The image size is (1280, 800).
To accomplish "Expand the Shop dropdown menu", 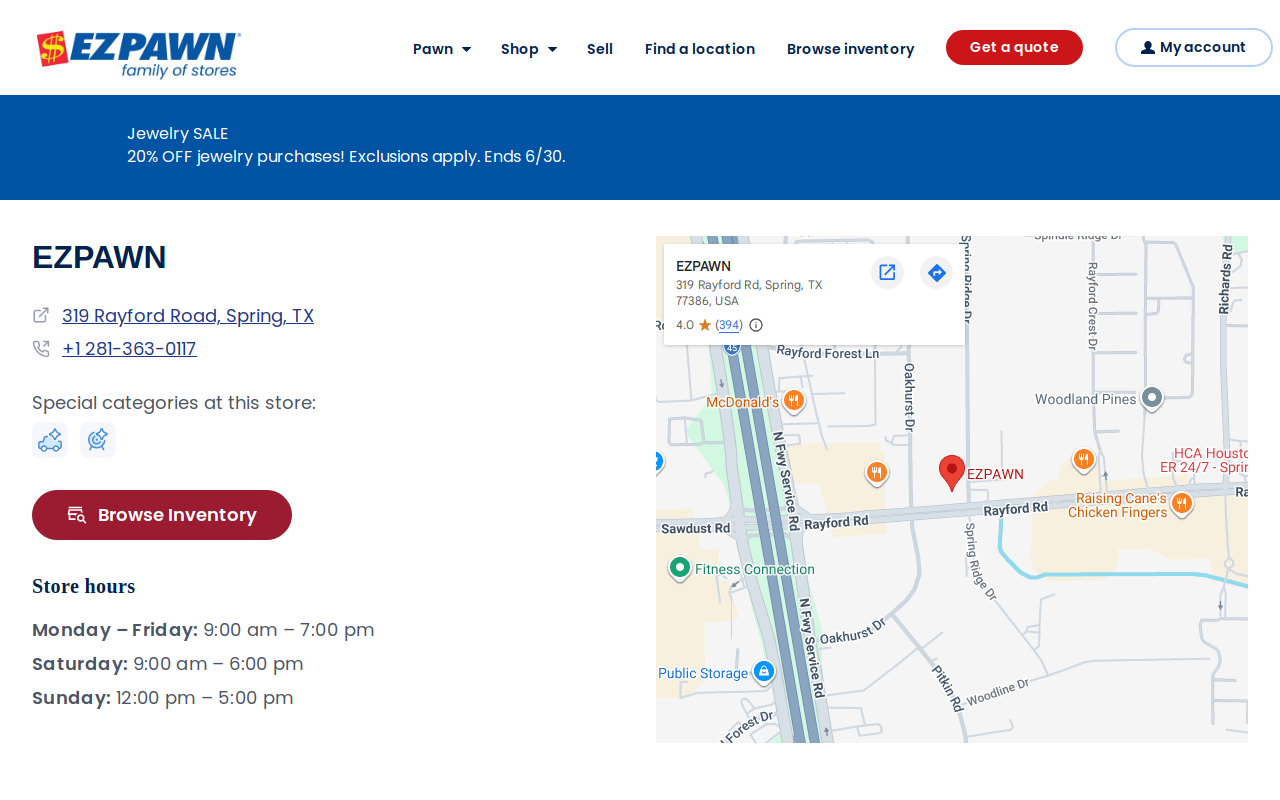I will point(529,49).
